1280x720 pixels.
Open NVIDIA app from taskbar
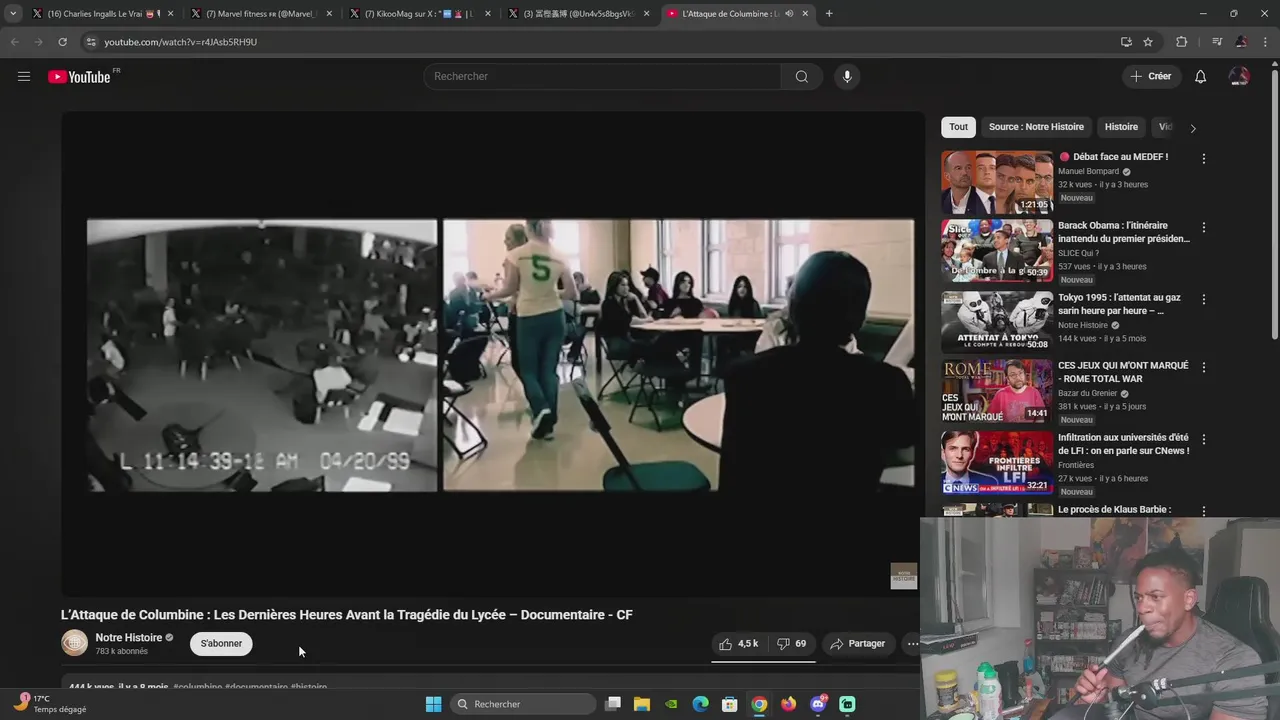(672, 704)
